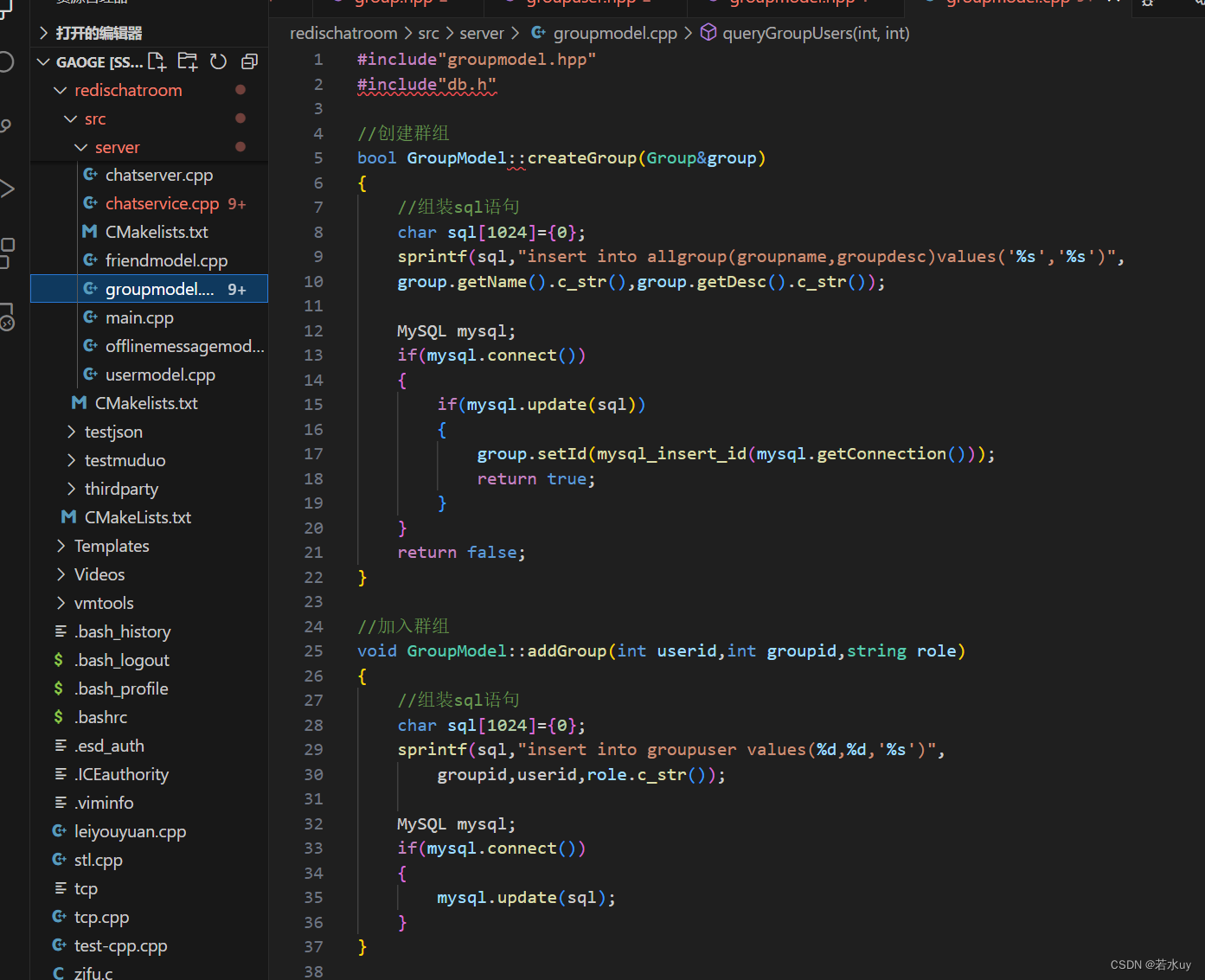The height and width of the screenshot is (980, 1205).
Task: Collapse the server folder
Action: click(80, 147)
